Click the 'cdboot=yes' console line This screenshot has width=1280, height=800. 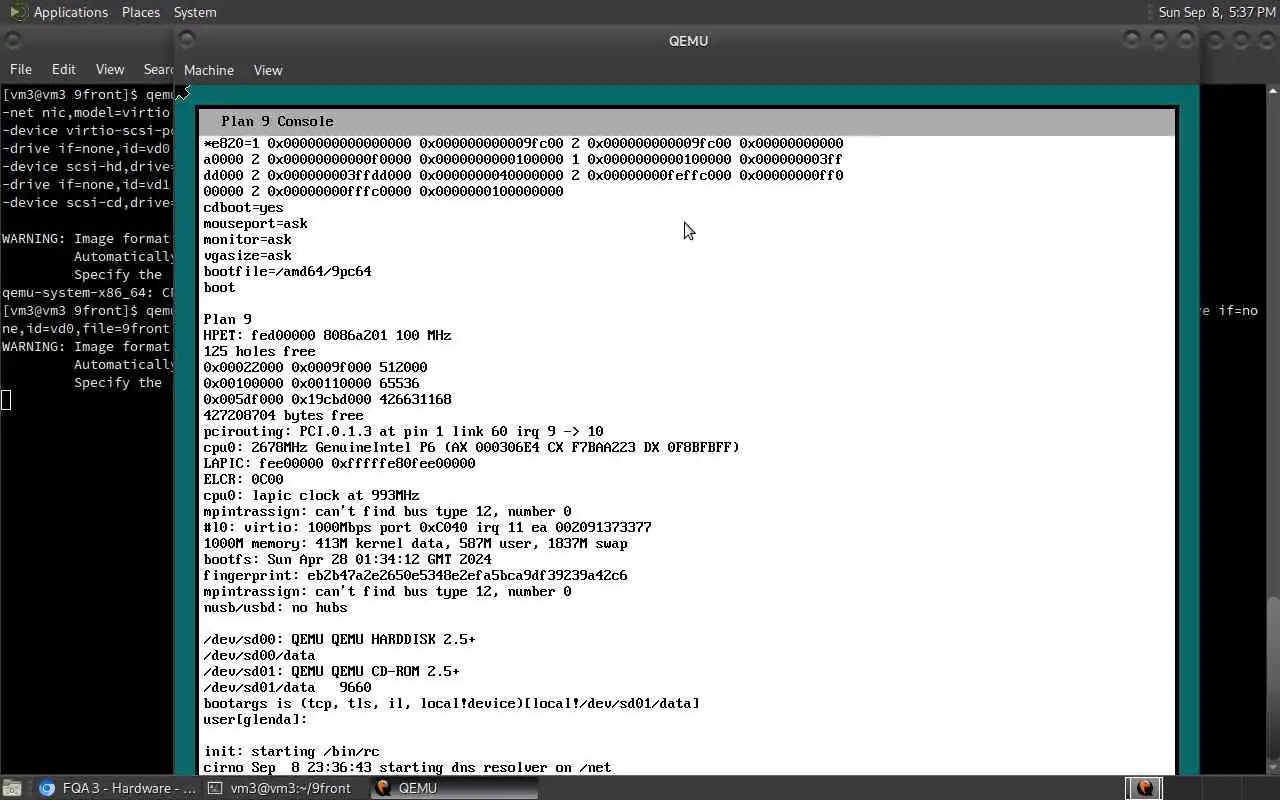point(243,207)
